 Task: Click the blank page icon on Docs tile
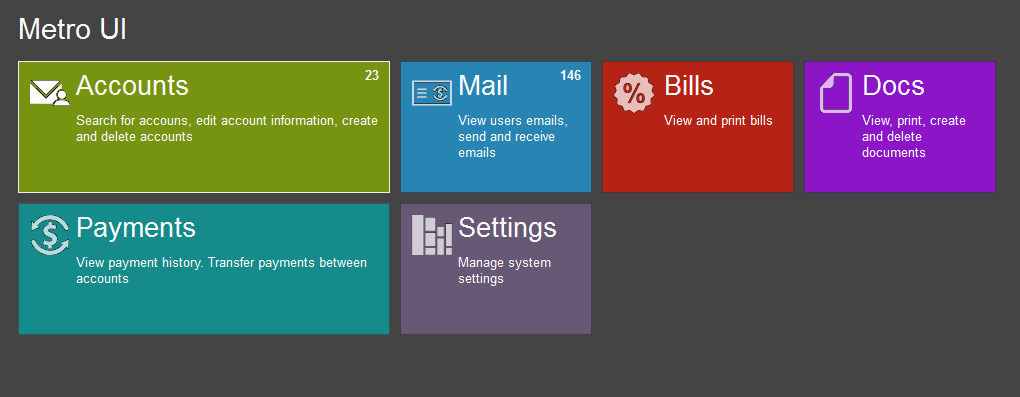coord(836,92)
